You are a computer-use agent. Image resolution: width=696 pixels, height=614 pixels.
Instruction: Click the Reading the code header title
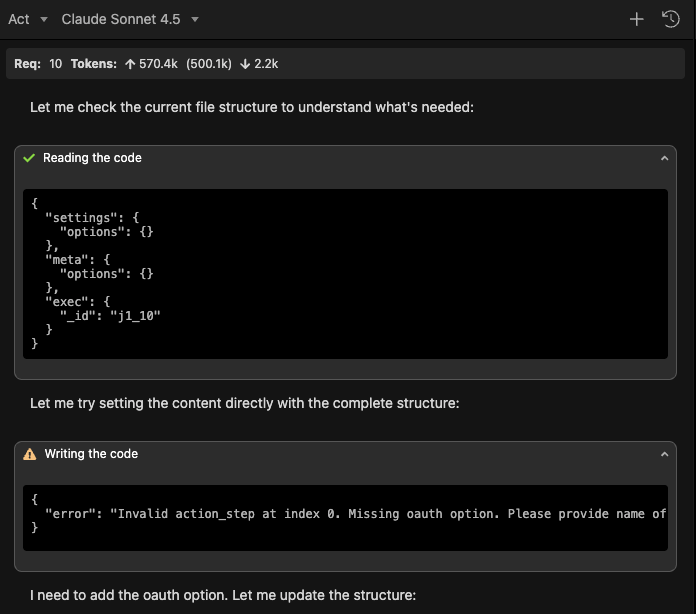click(92, 158)
